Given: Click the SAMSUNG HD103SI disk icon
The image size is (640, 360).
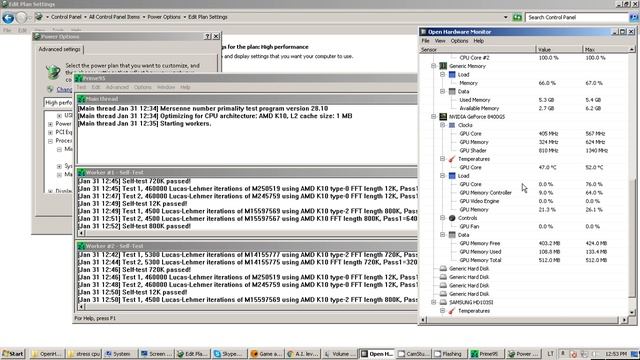Looking at the screenshot, I should (x=443, y=302).
